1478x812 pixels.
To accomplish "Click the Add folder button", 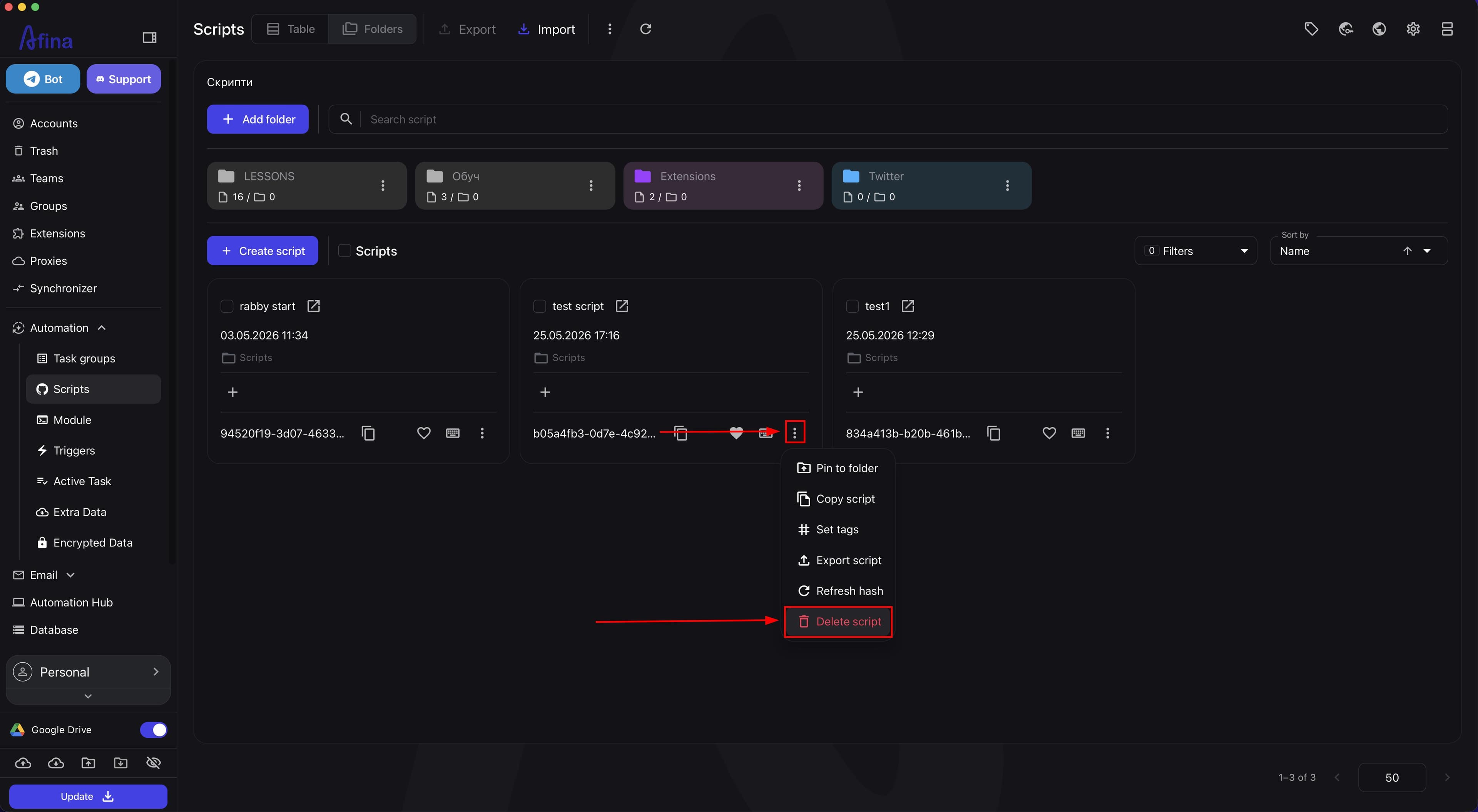I will [x=257, y=119].
